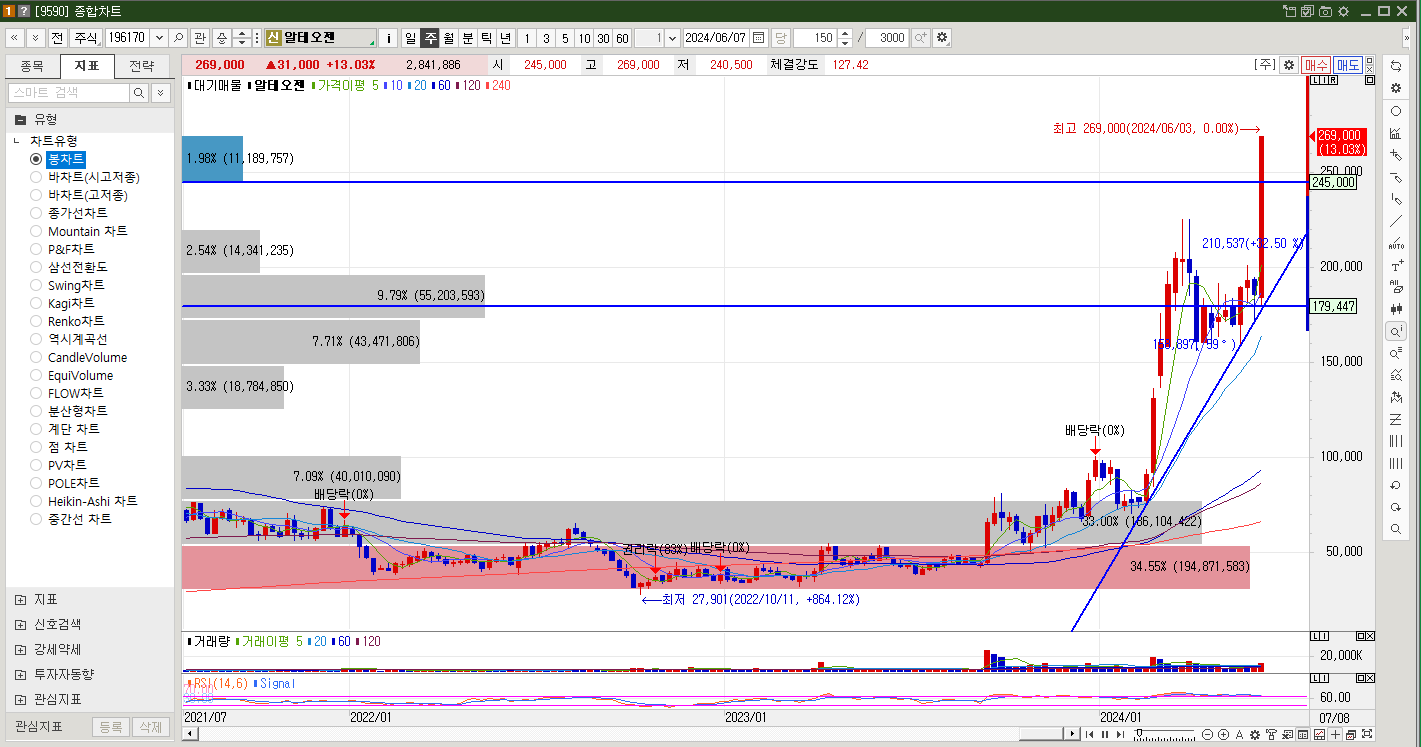The image size is (1421, 747).
Task: Expand the 관심지표 tree section
Action: coord(20,699)
